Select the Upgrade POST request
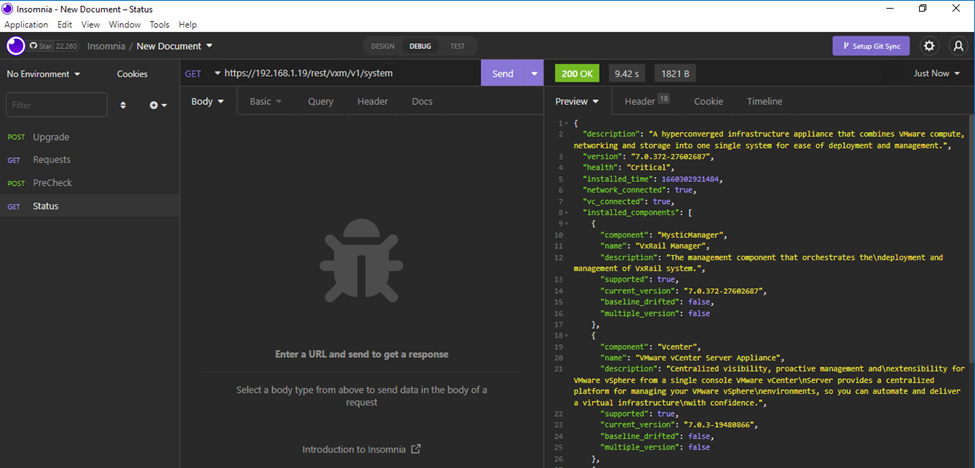Image resolution: width=975 pixels, height=468 pixels. [50, 137]
